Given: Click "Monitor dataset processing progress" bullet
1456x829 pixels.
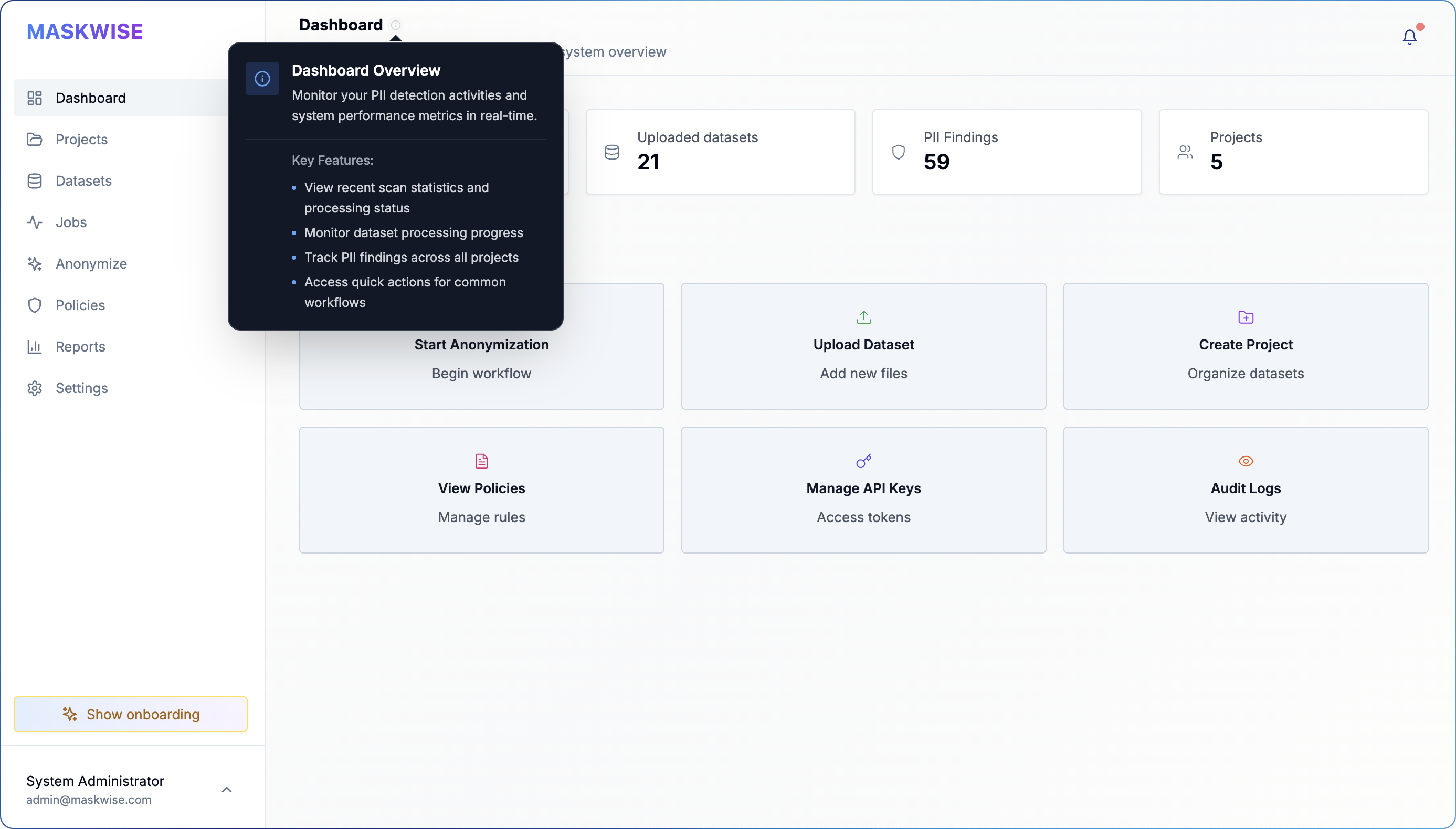Looking at the screenshot, I should point(414,232).
